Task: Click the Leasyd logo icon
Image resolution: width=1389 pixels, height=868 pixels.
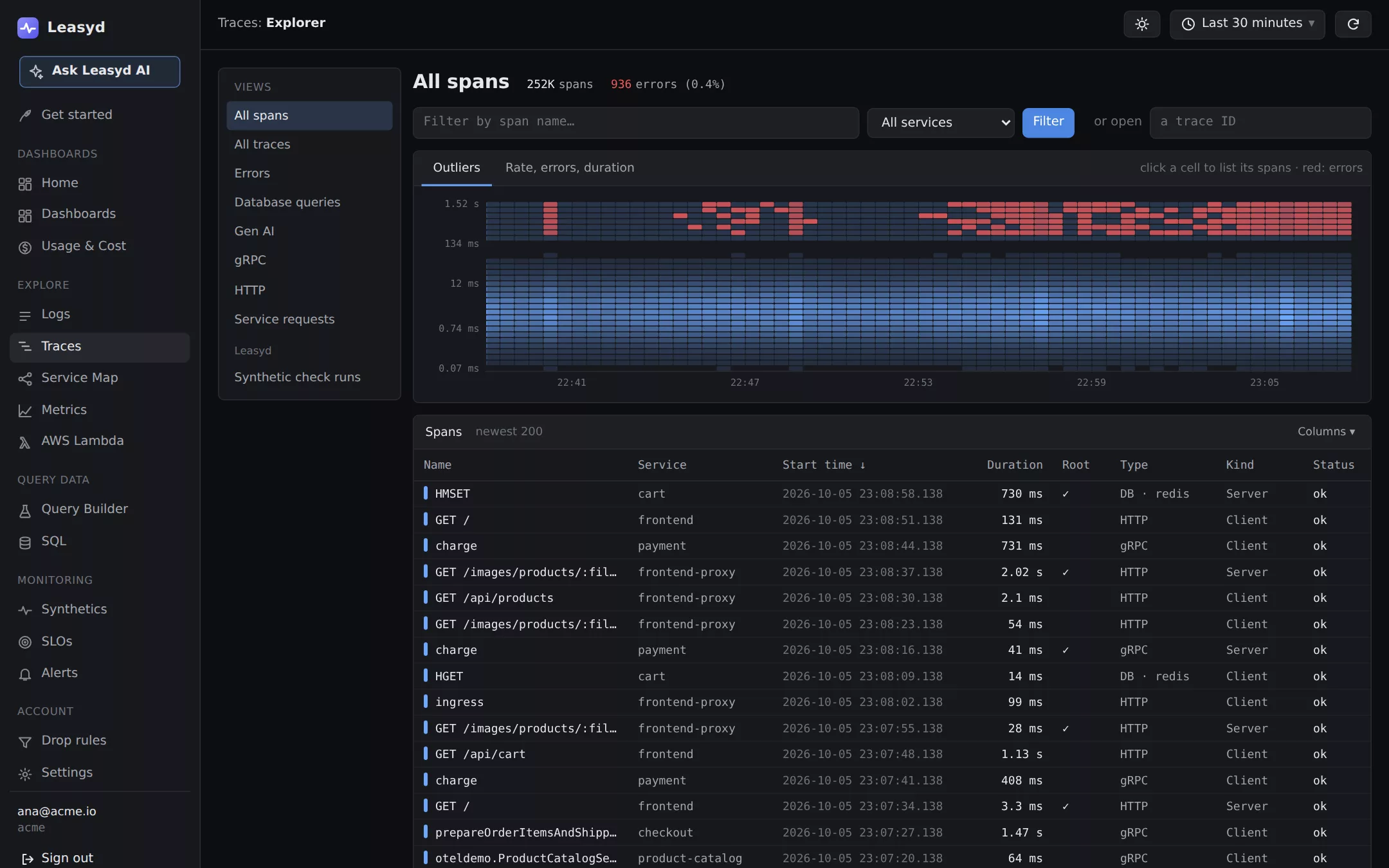Action: click(x=28, y=27)
